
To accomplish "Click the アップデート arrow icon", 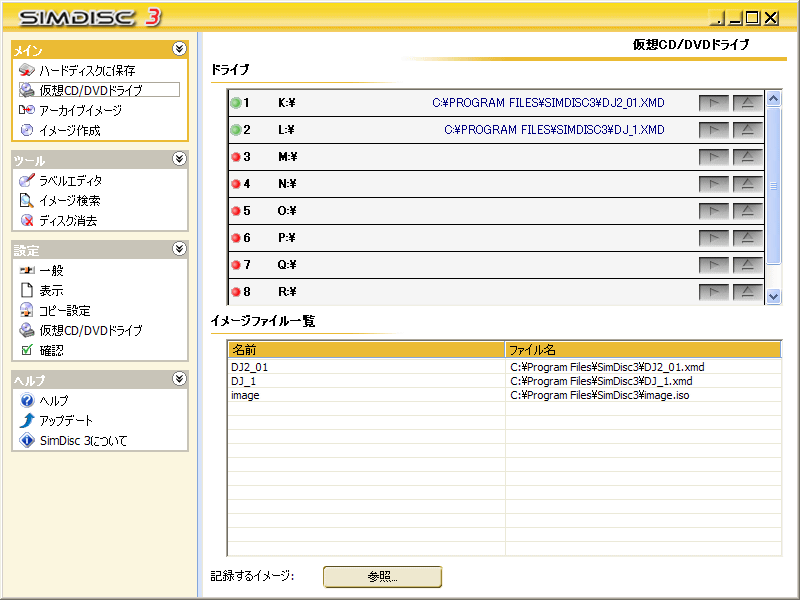I will pyautogui.click(x=27, y=420).
